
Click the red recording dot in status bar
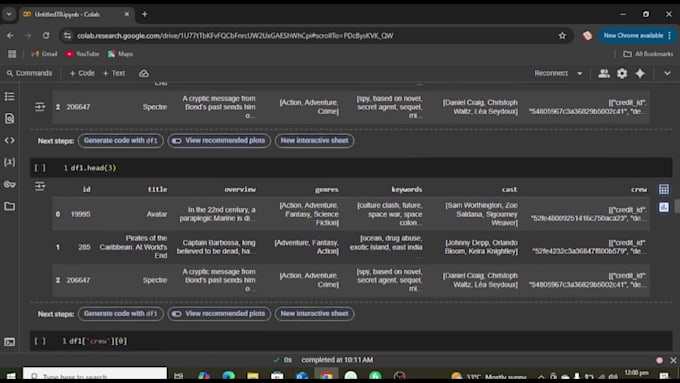pos(659,360)
